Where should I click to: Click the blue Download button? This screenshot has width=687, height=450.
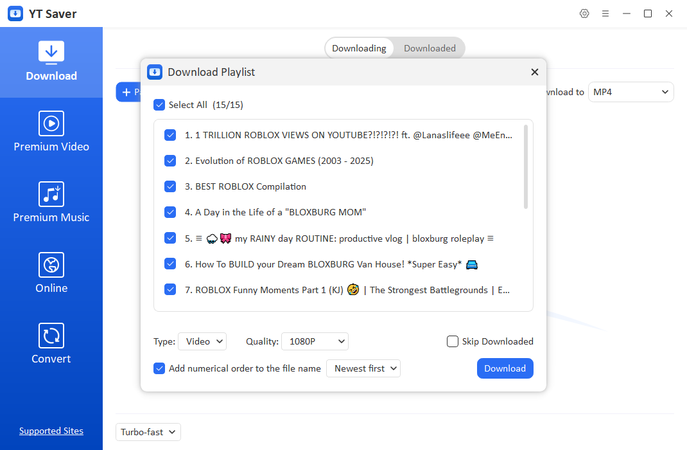(x=505, y=368)
